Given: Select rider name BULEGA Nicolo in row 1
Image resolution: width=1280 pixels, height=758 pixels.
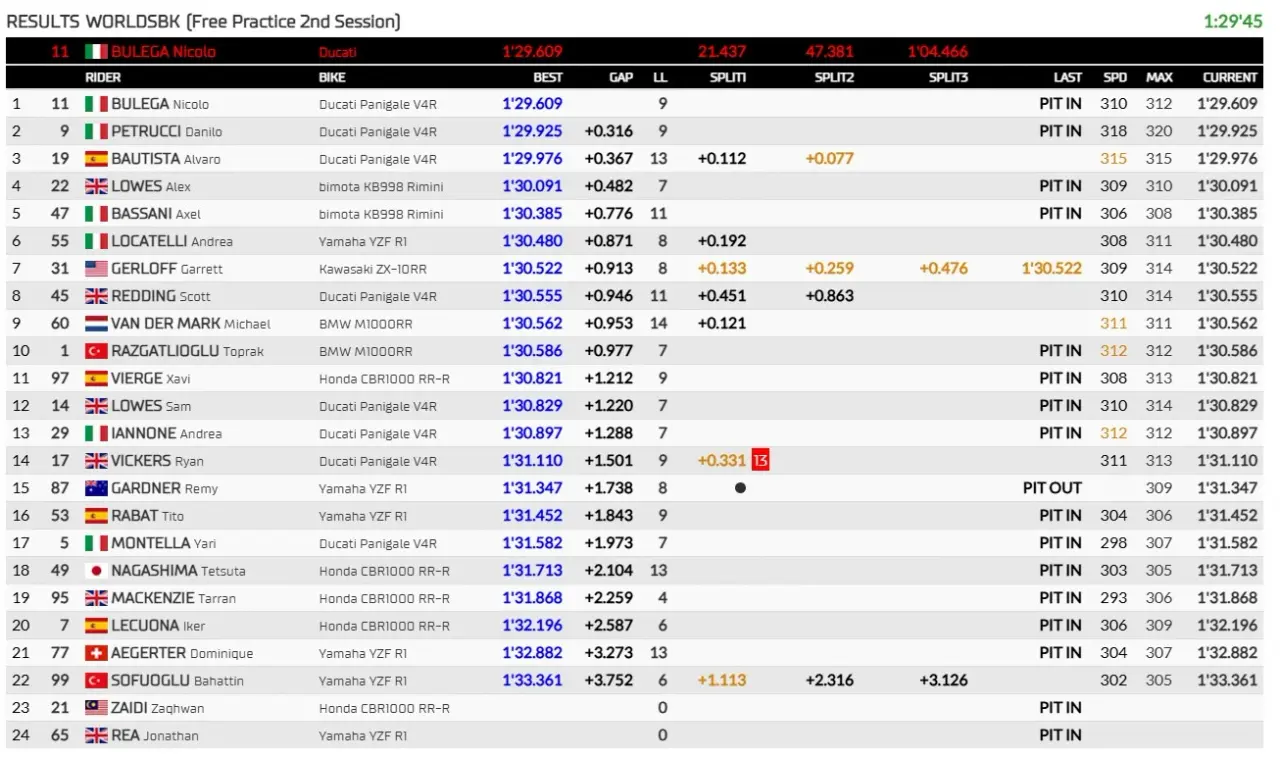Looking at the screenshot, I should 160,104.
